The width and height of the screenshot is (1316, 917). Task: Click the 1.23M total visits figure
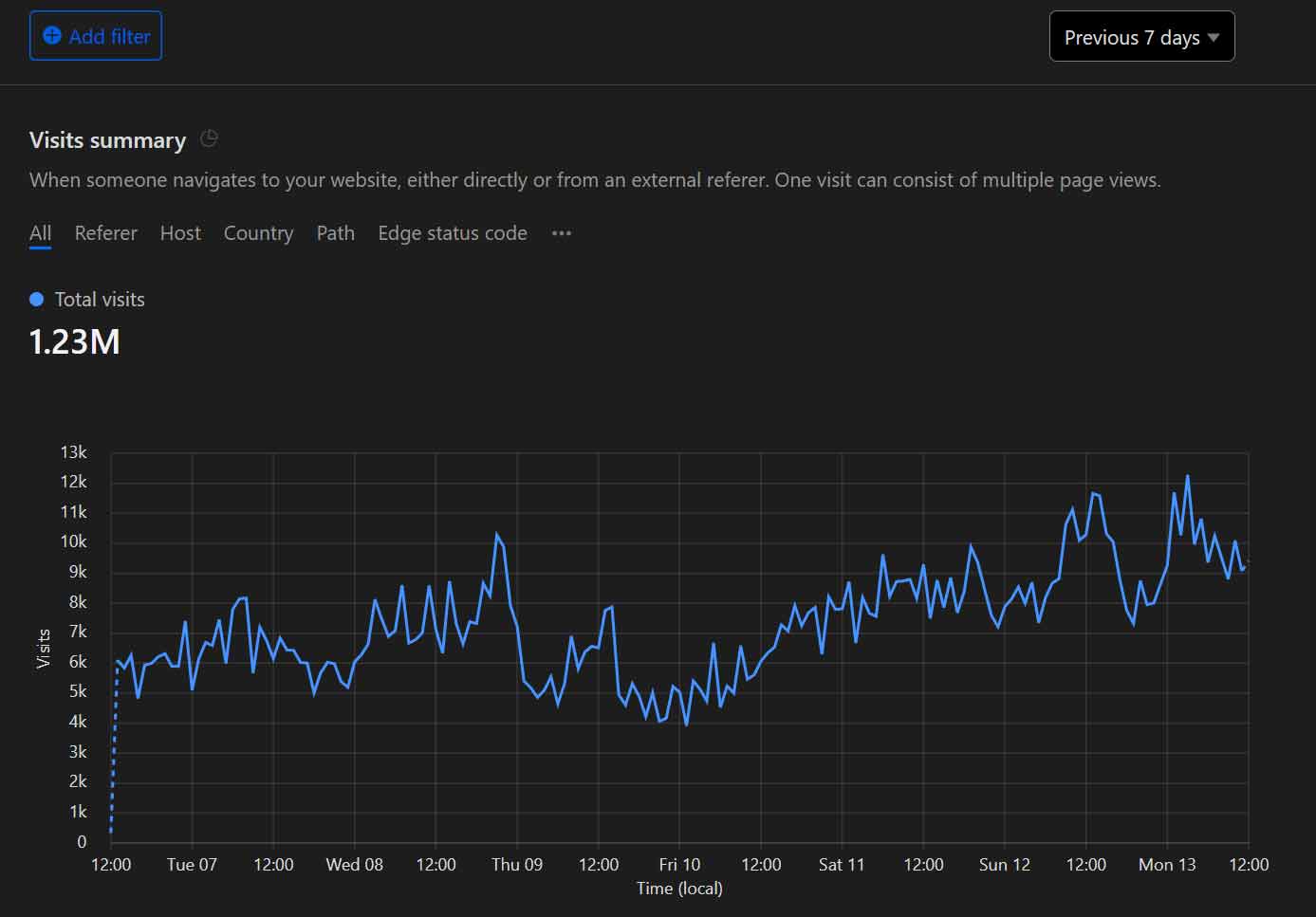[x=75, y=342]
